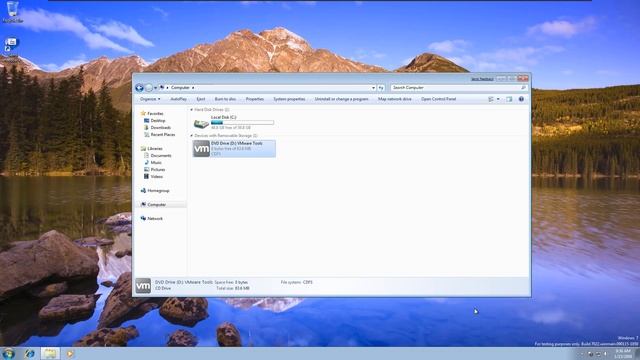Click the Favorites star icon

pos(143,113)
